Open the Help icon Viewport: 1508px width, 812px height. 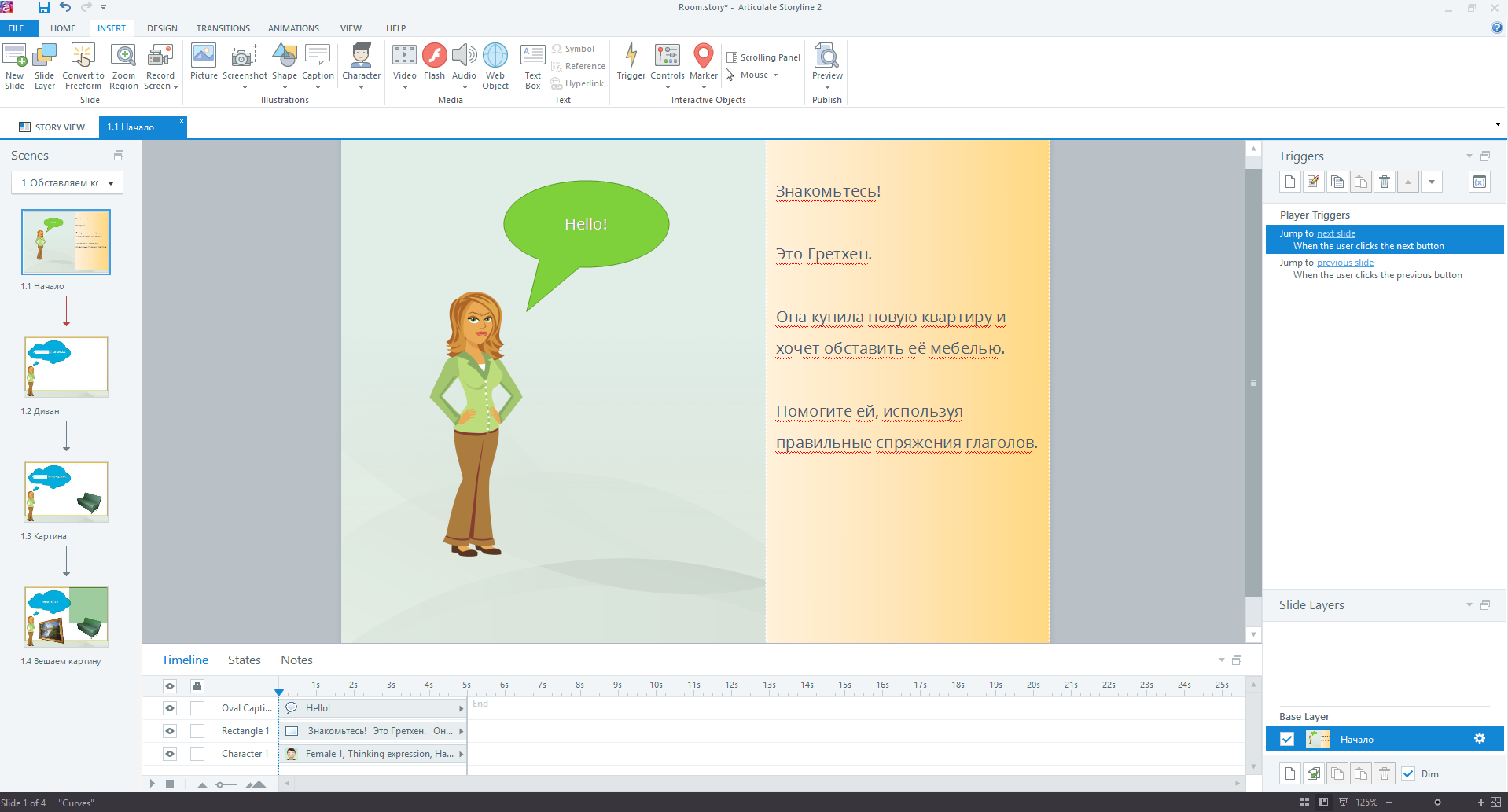[x=1497, y=28]
